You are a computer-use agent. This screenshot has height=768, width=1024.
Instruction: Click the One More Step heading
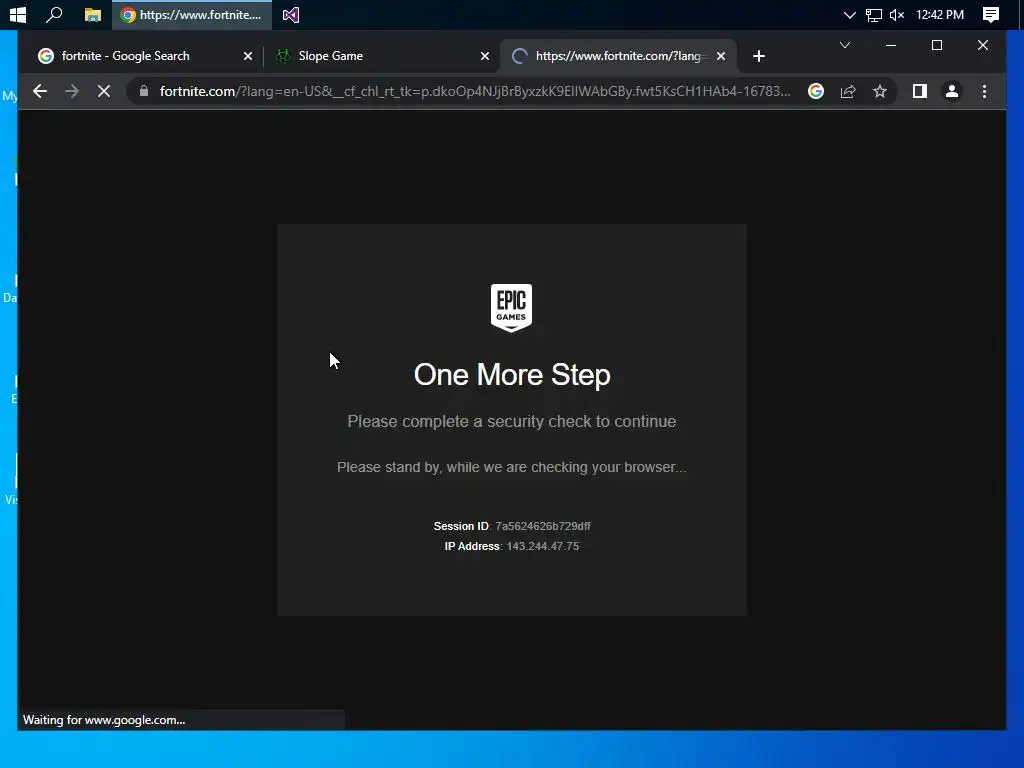tap(512, 375)
